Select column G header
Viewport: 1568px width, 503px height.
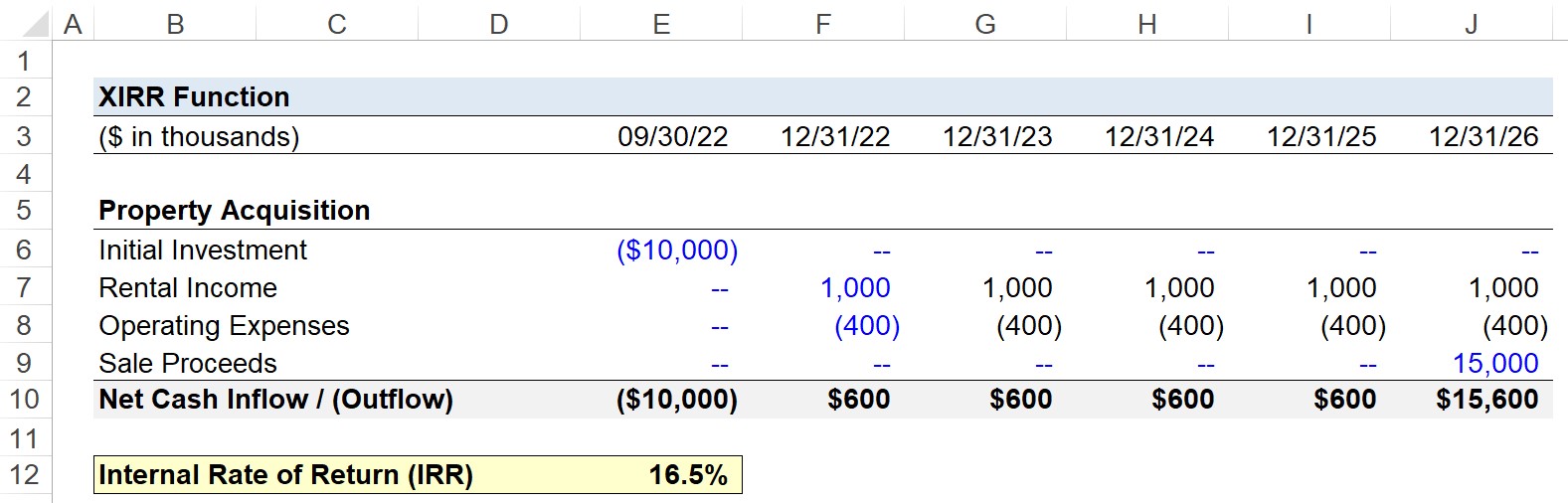coord(985,23)
